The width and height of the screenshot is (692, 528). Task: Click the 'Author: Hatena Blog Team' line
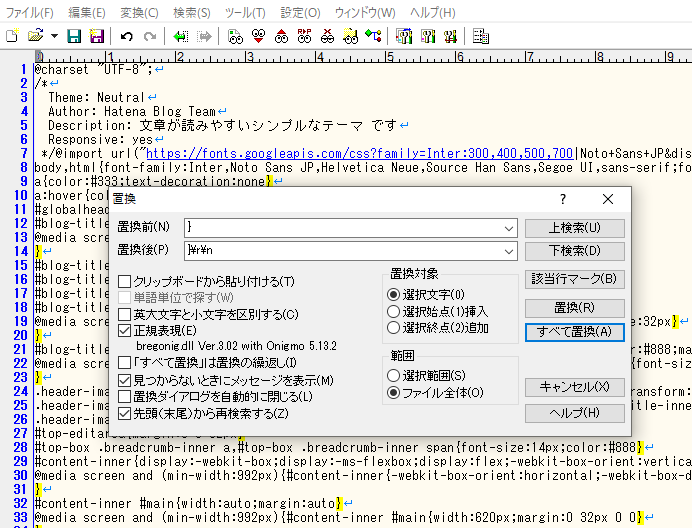tap(132, 111)
